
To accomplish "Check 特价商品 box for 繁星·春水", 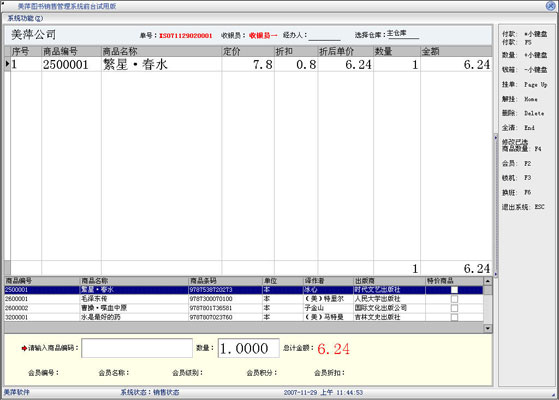I will click(454, 290).
